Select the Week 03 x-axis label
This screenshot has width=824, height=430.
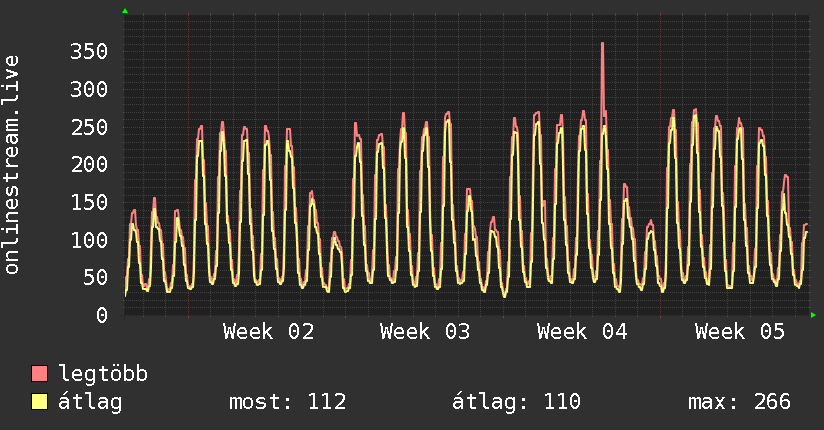[425, 332]
